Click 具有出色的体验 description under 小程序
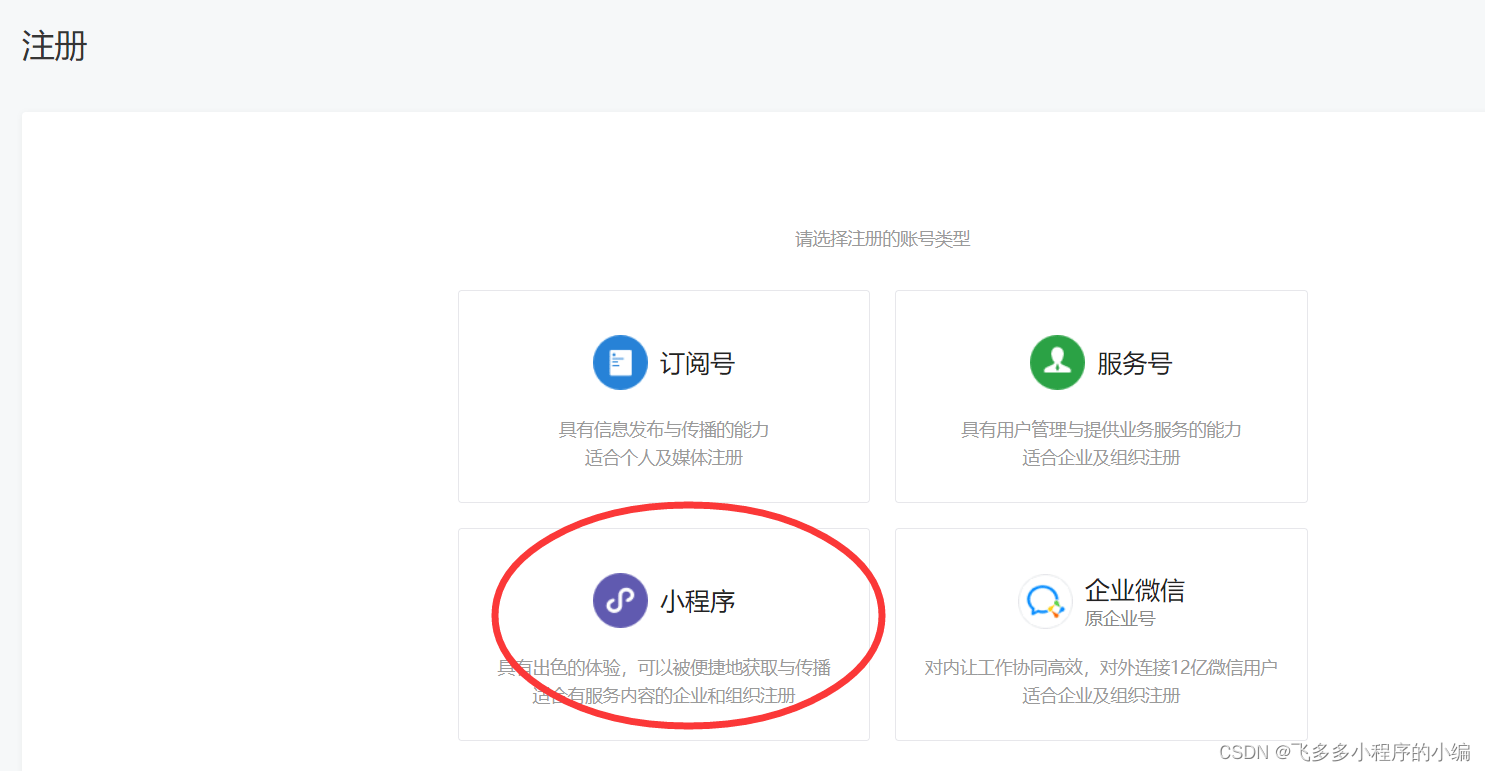Image resolution: width=1485 pixels, height=771 pixels. [x=664, y=667]
